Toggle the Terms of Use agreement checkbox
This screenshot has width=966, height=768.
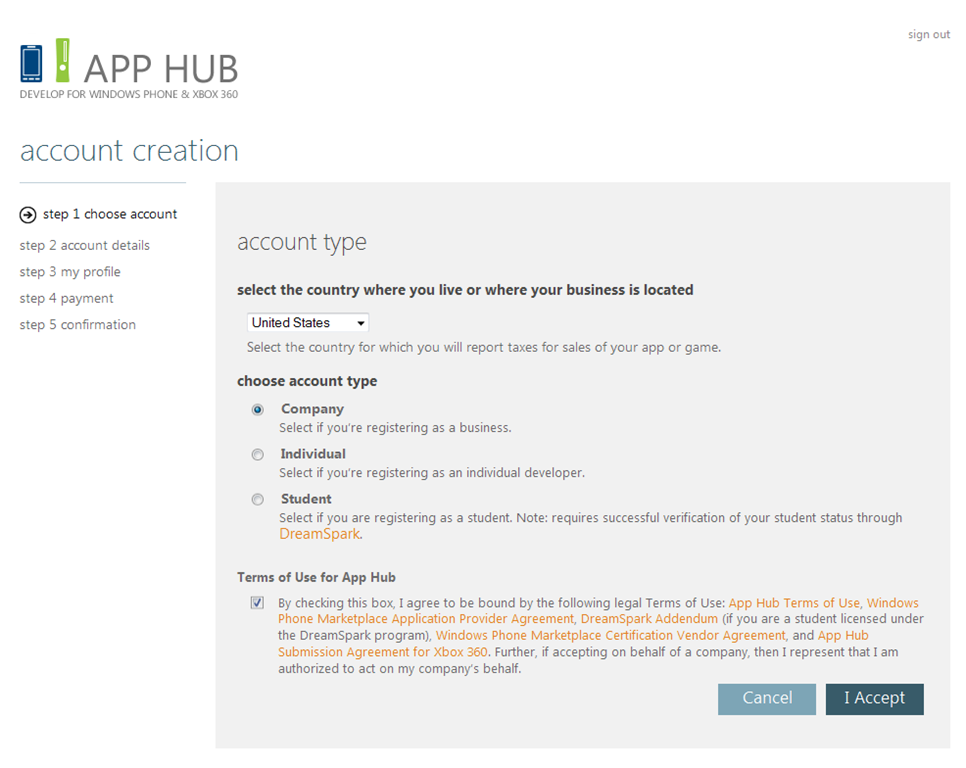[x=257, y=602]
